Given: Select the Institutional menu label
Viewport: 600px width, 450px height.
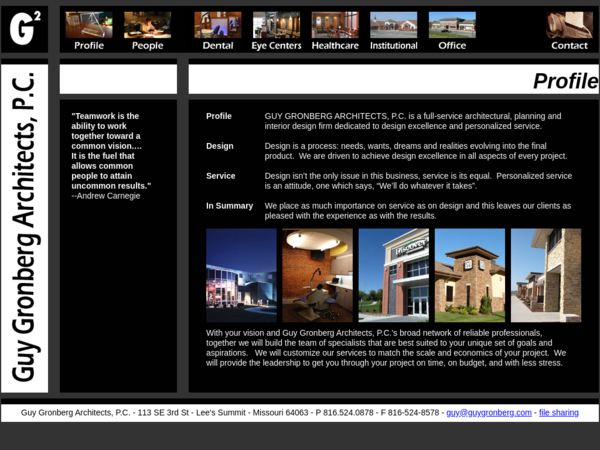Looking at the screenshot, I should coord(393,46).
